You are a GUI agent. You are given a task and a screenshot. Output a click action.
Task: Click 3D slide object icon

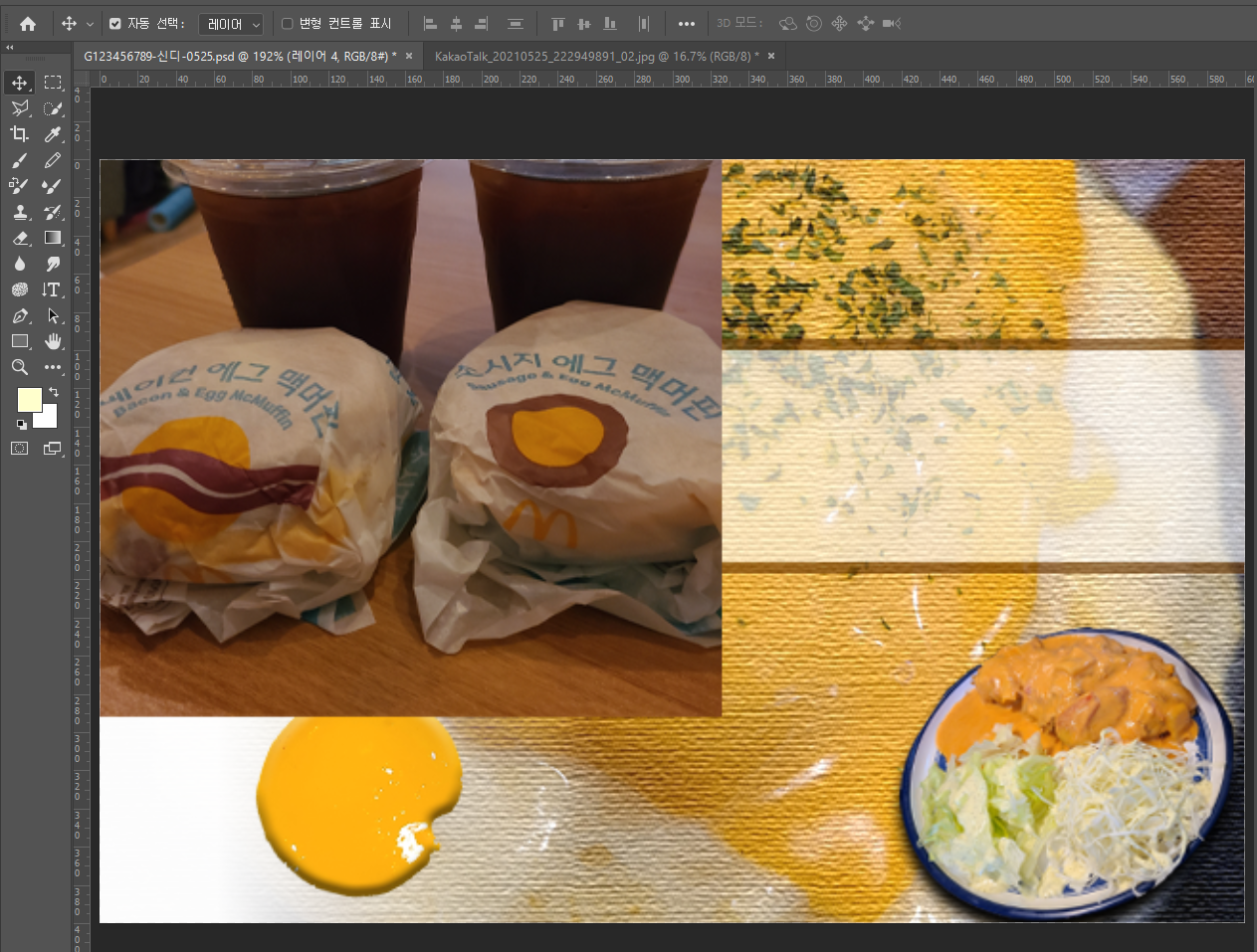865,23
